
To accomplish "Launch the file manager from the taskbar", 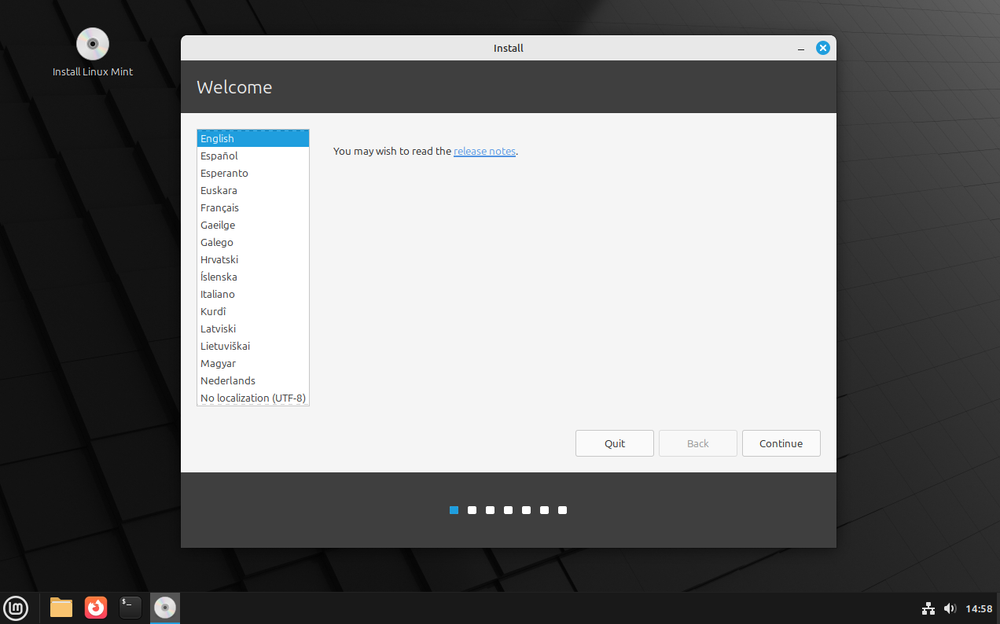I will pyautogui.click(x=60, y=607).
